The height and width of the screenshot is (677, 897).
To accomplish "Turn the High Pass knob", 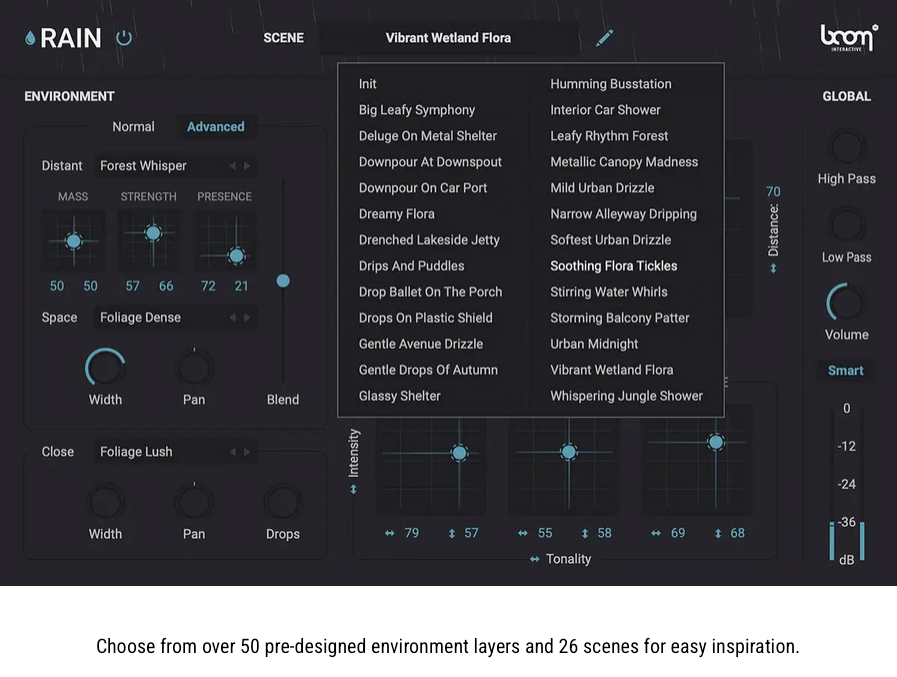I will click(846, 147).
